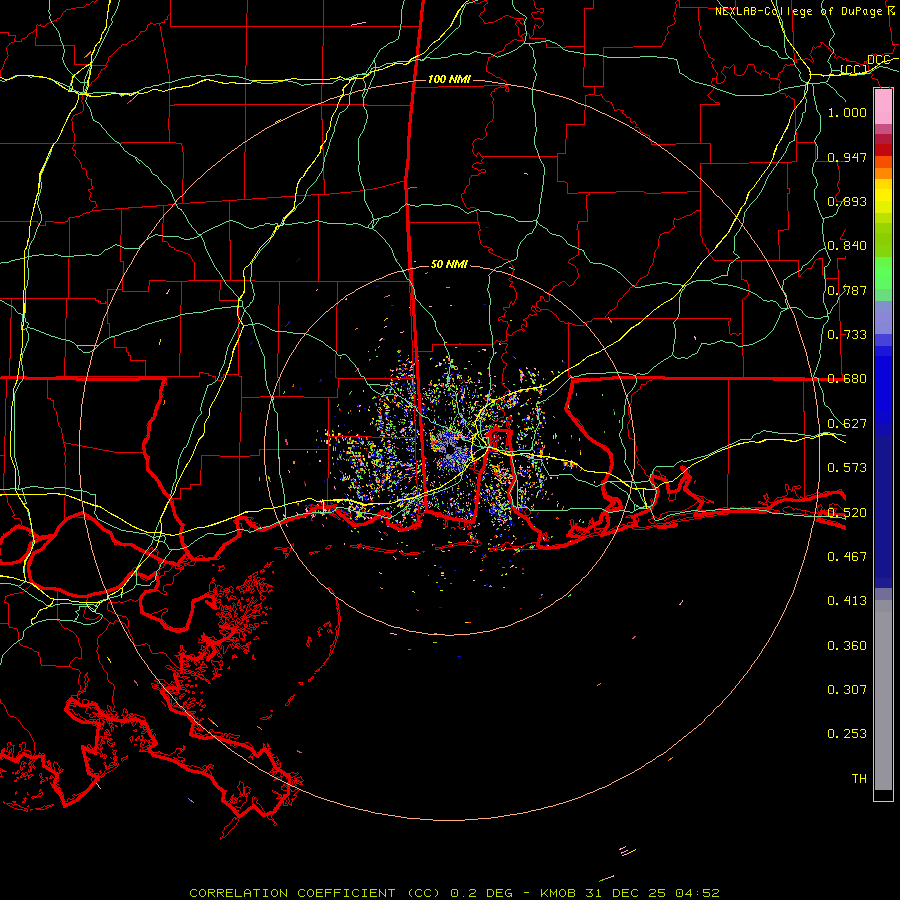Click the 0.680 scale value
The image size is (900, 900).
[x=847, y=379]
